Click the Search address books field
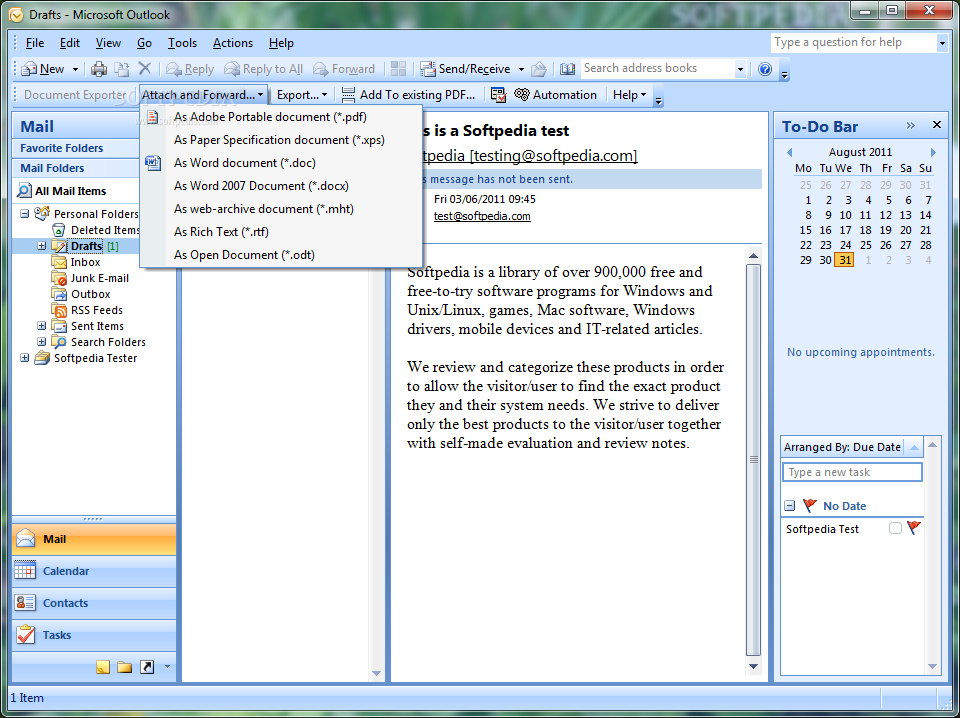 tap(658, 69)
